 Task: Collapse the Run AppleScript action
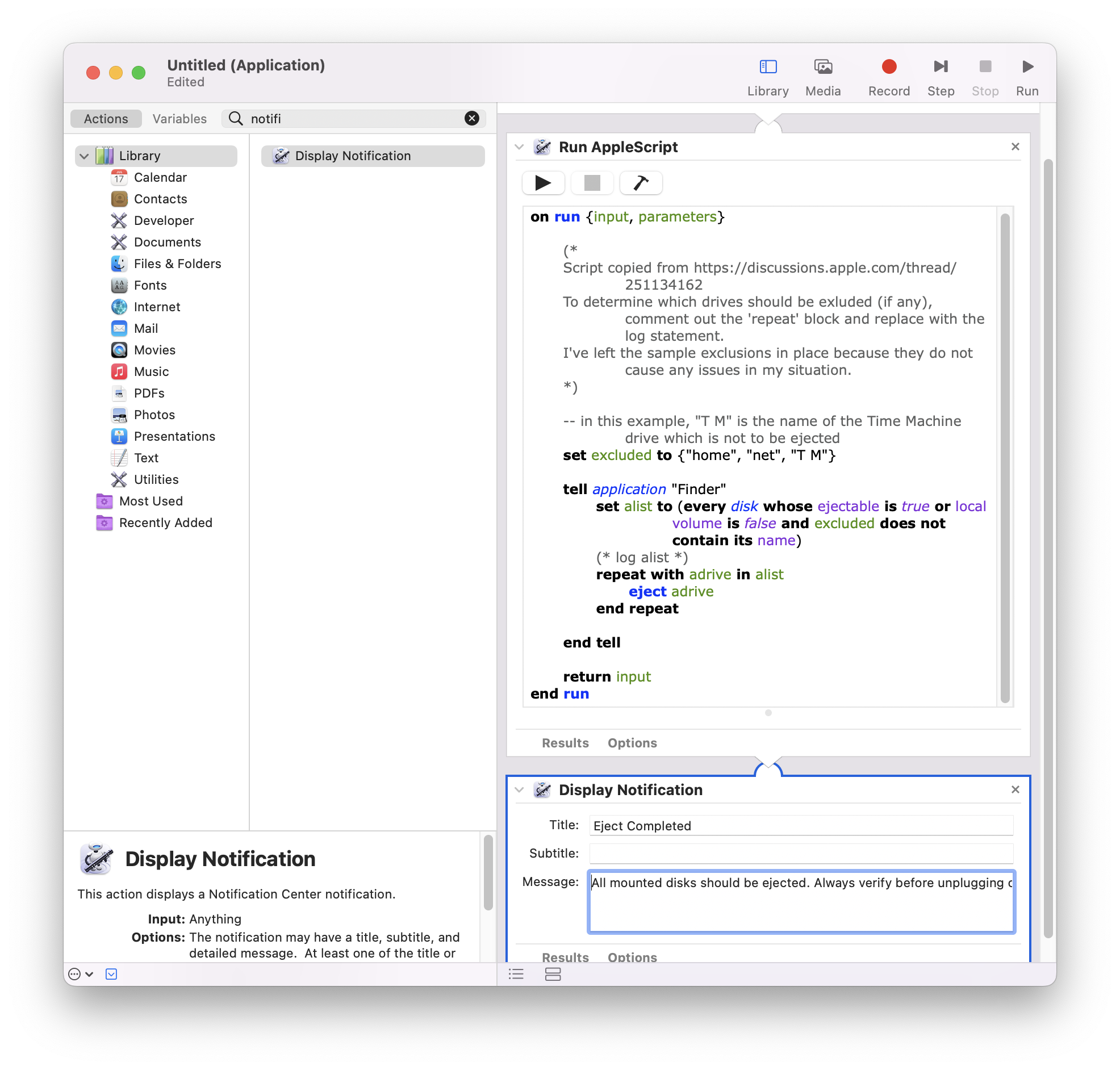pyautogui.click(x=519, y=147)
